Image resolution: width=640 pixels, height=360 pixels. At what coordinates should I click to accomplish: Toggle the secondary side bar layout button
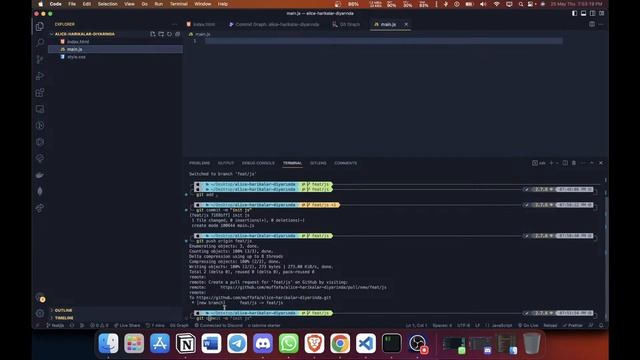click(x=593, y=13)
